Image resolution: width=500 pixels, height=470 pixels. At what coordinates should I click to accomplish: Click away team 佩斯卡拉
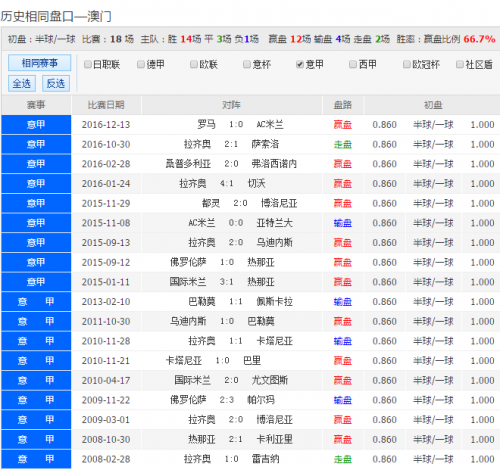pos(274,302)
